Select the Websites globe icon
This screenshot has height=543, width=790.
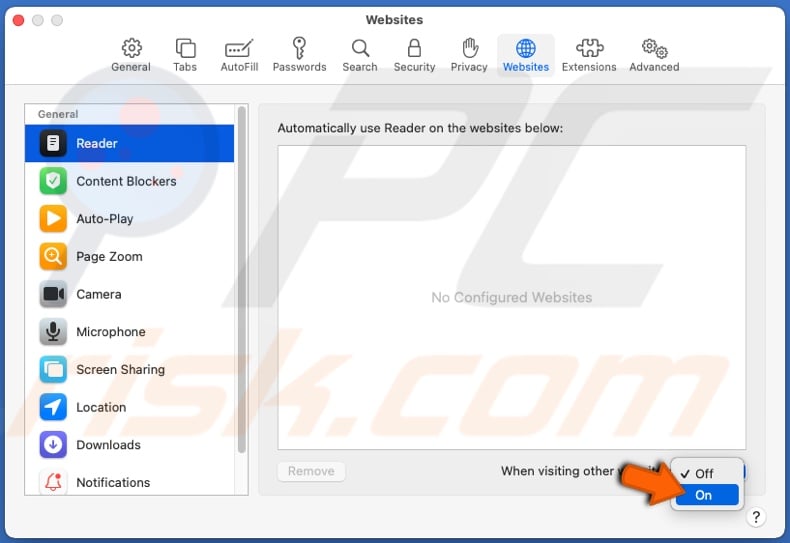click(x=525, y=48)
